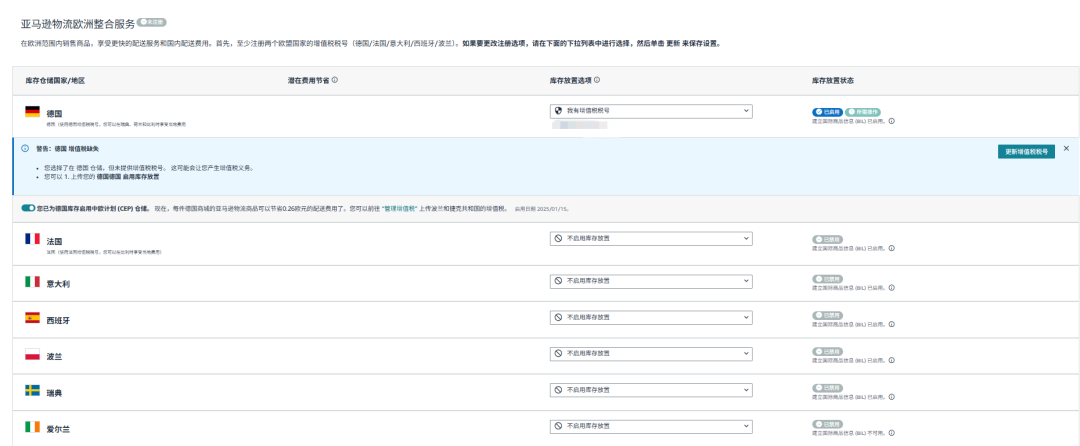The height and width of the screenshot is (446, 1080).
Task: Toggle the Central Europe Program (CEP) switch
Action: (28, 208)
